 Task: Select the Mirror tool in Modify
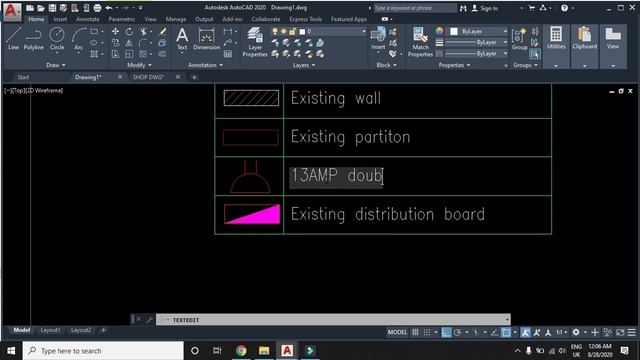(x=129, y=43)
